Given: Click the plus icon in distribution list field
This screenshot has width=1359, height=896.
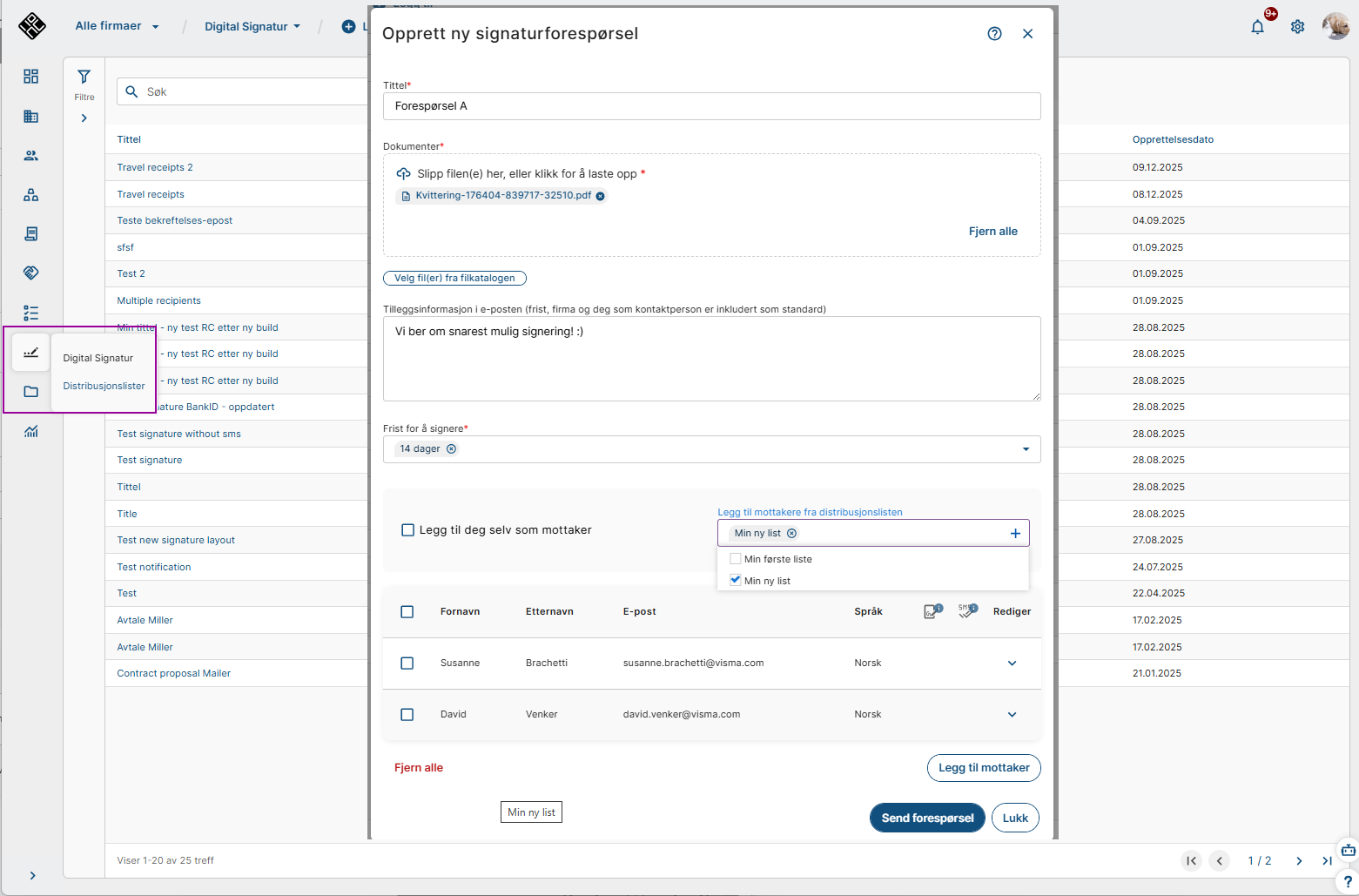Looking at the screenshot, I should point(1015,534).
